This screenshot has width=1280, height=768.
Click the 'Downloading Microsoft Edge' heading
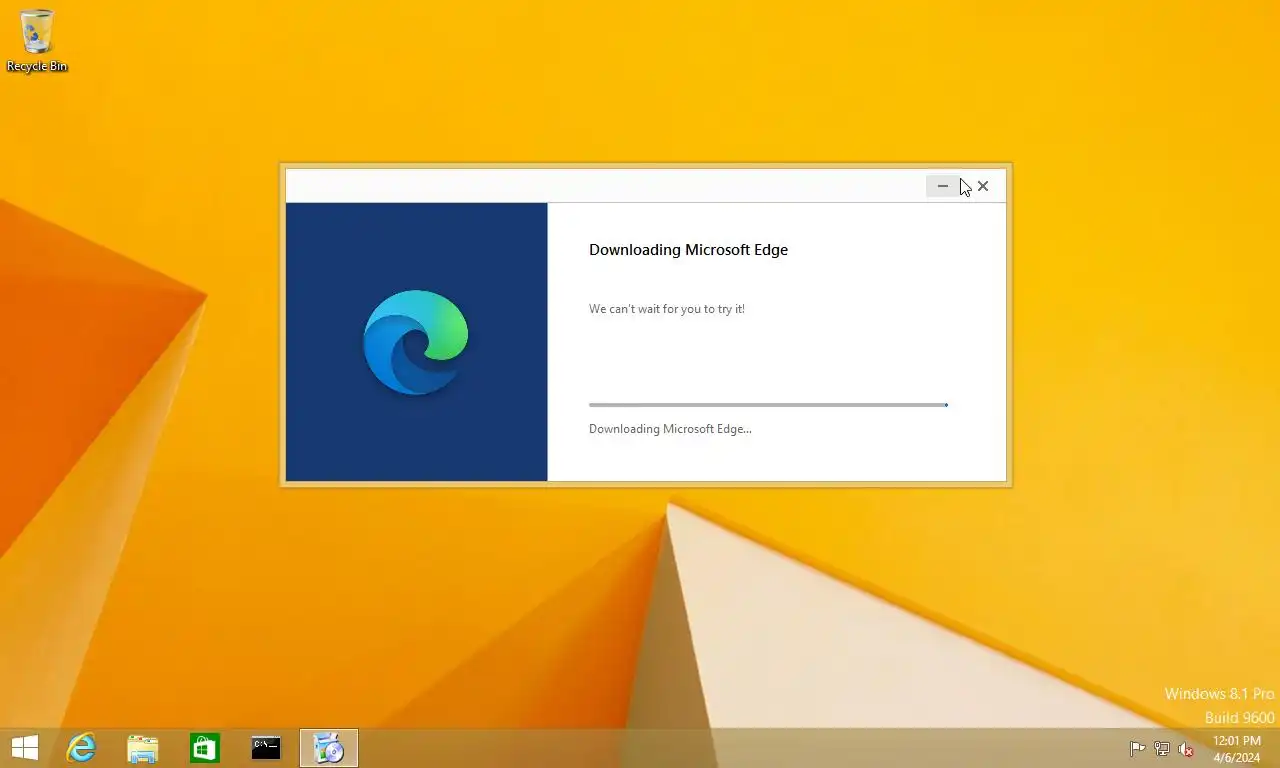pyautogui.click(x=688, y=250)
